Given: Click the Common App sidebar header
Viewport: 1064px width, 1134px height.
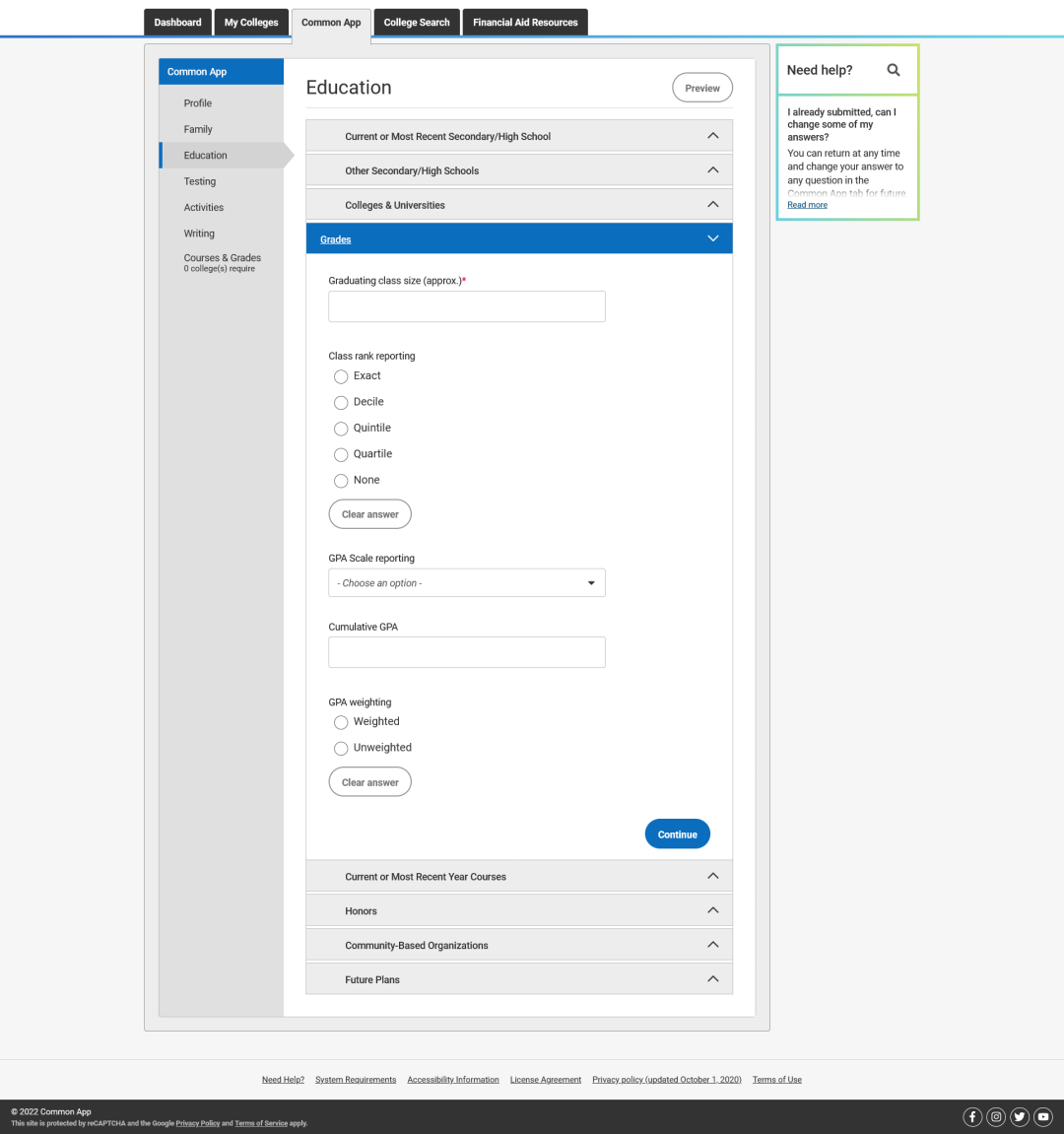Looking at the screenshot, I should click(222, 72).
